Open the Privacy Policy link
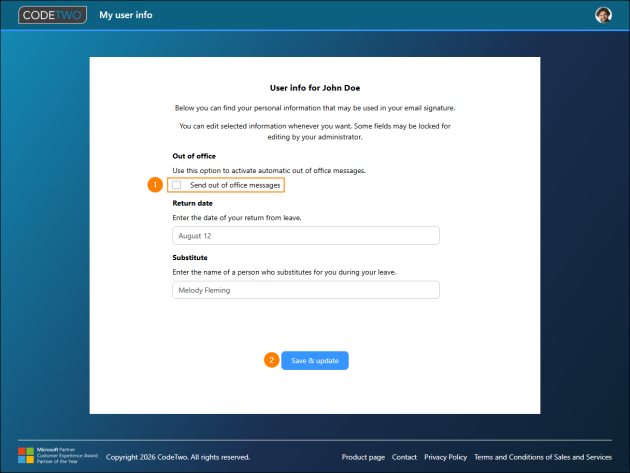 445,457
